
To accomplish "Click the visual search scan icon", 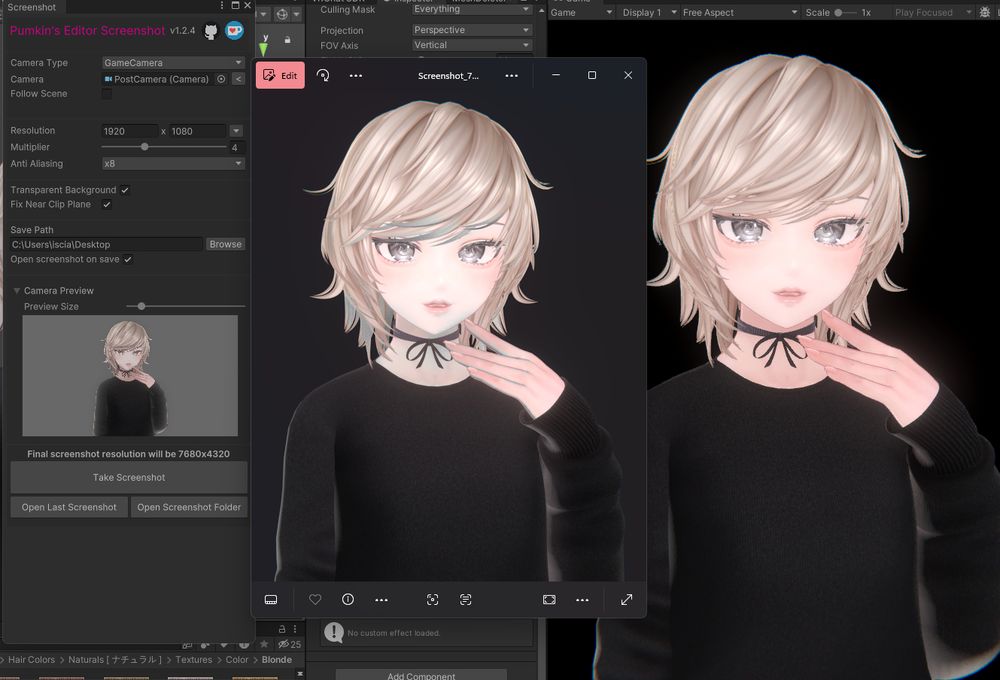I will point(432,600).
